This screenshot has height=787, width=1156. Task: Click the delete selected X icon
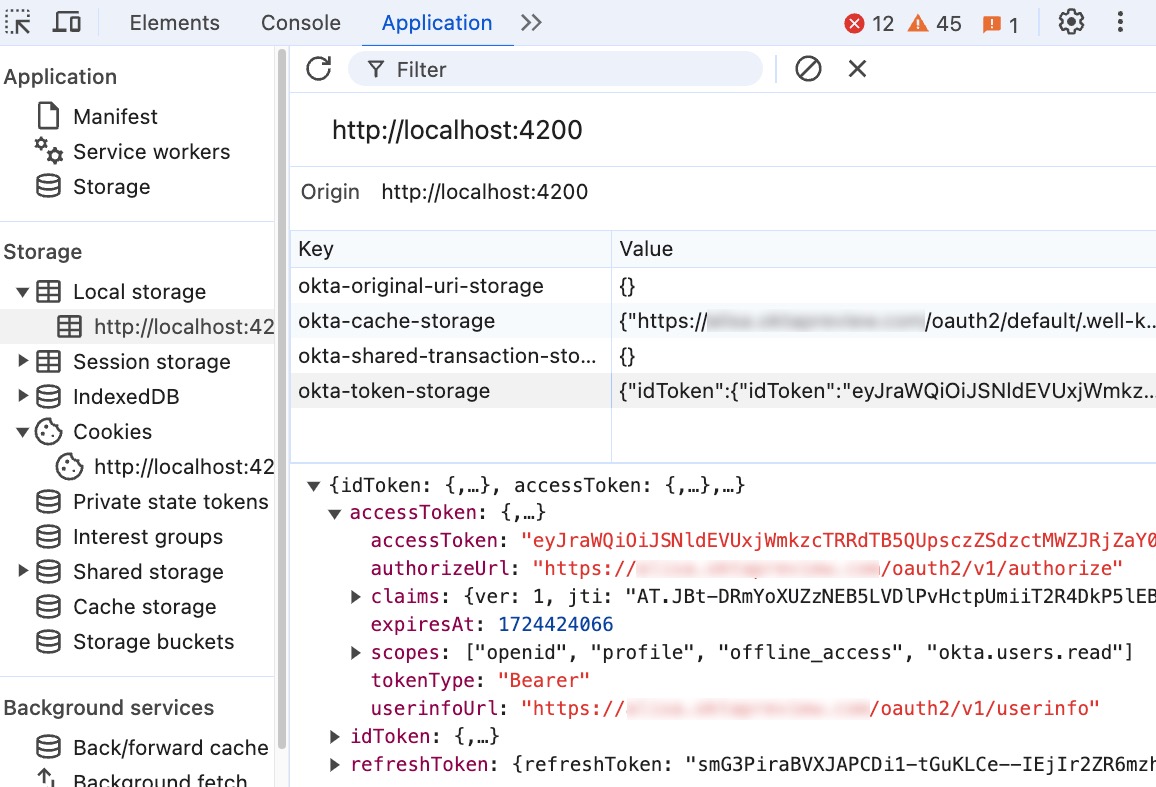tap(857, 69)
